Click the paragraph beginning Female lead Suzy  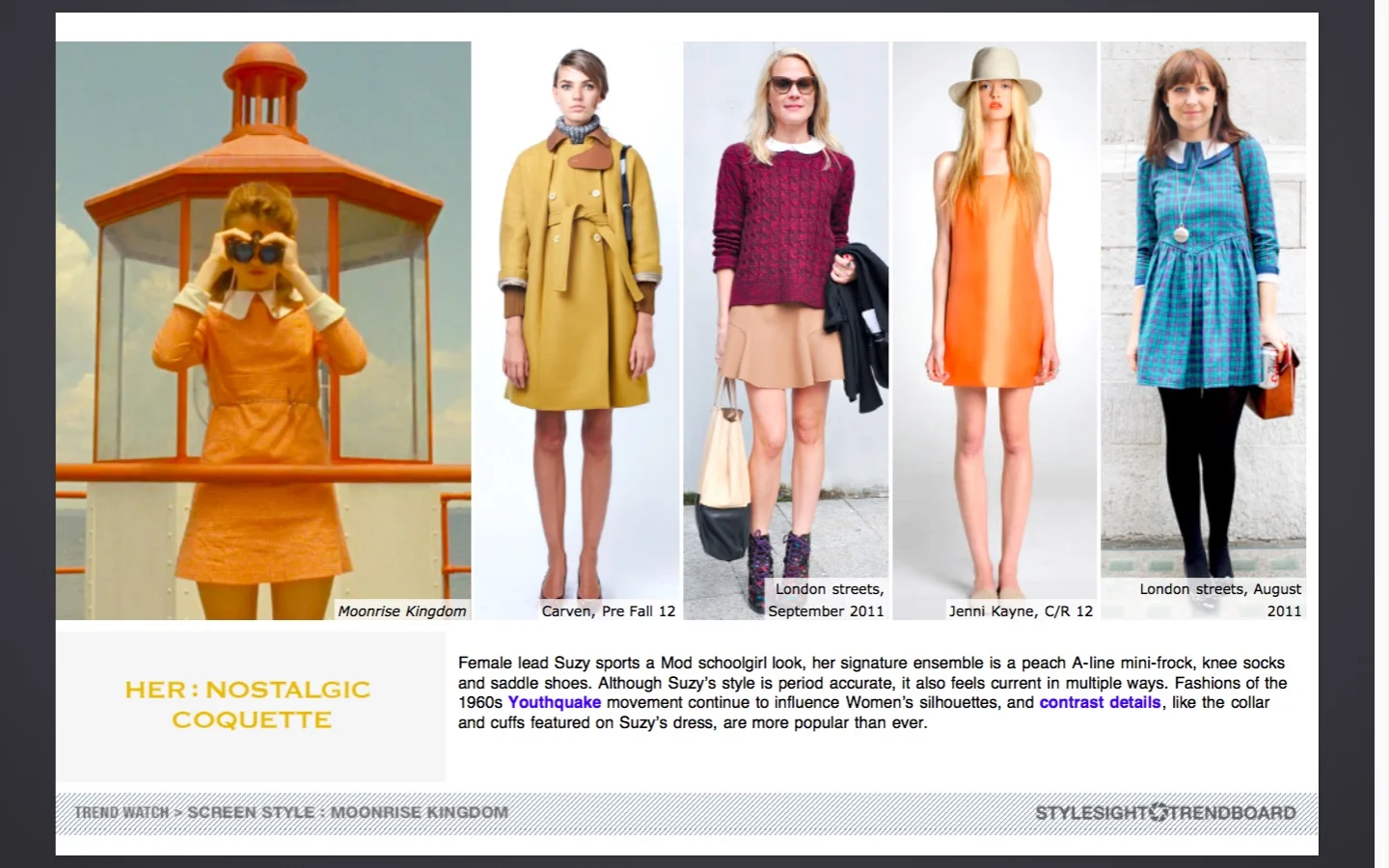coord(873,692)
